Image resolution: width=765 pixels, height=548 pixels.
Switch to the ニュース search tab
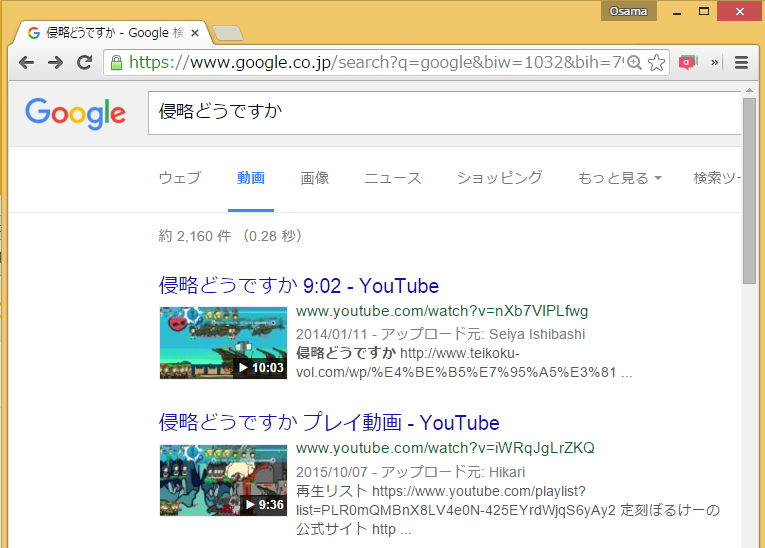tap(393, 178)
